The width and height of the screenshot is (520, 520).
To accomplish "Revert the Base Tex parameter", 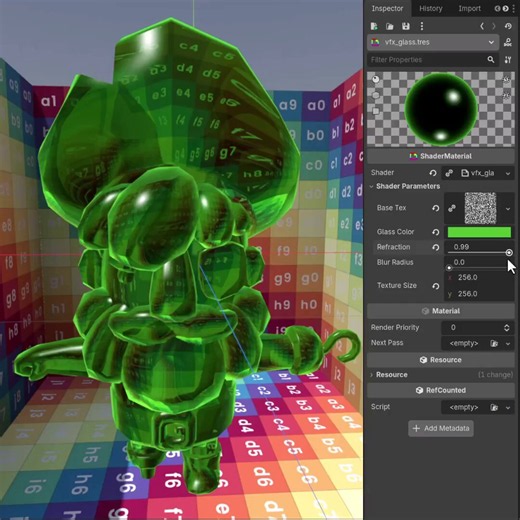I will pyautogui.click(x=435, y=208).
